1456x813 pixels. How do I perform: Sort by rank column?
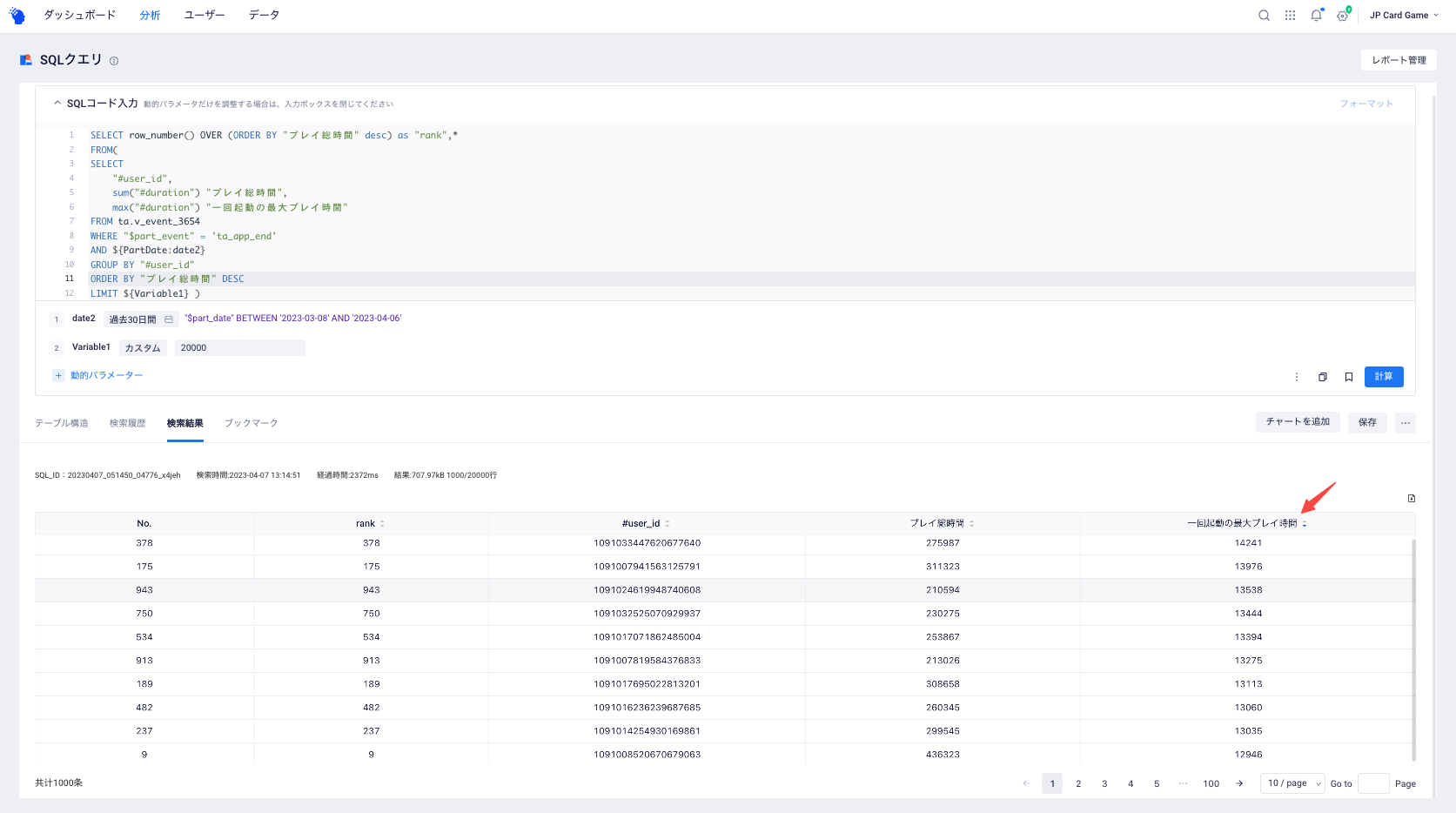(x=382, y=524)
